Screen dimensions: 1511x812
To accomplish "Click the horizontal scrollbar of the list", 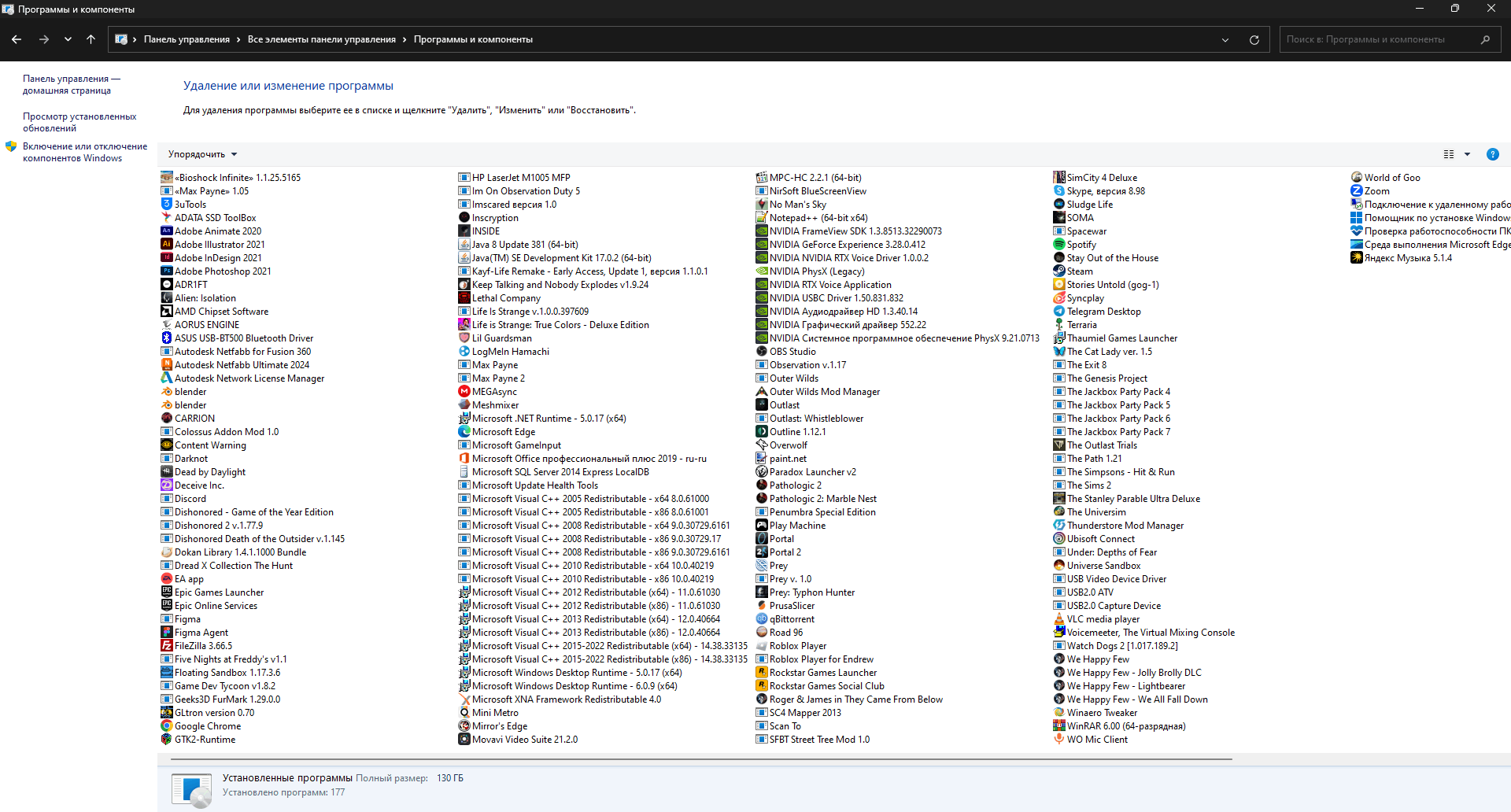I will pyautogui.click(x=701, y=759).
